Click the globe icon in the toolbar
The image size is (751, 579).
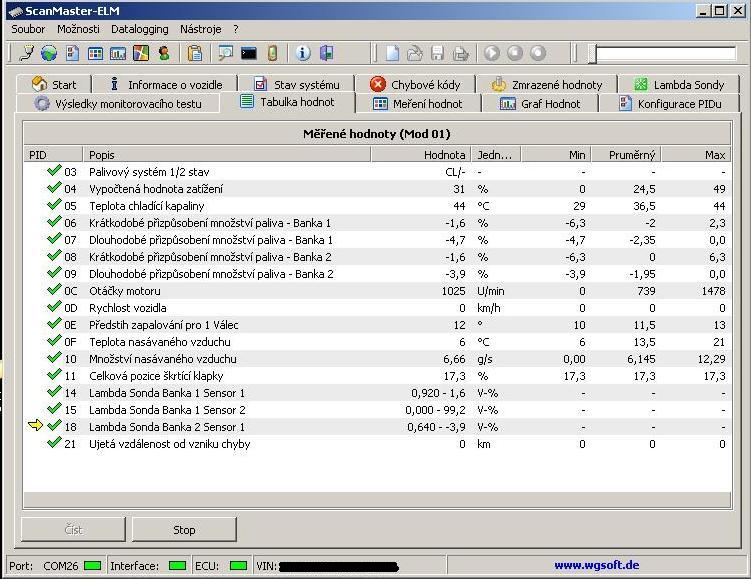pos(48,53)
